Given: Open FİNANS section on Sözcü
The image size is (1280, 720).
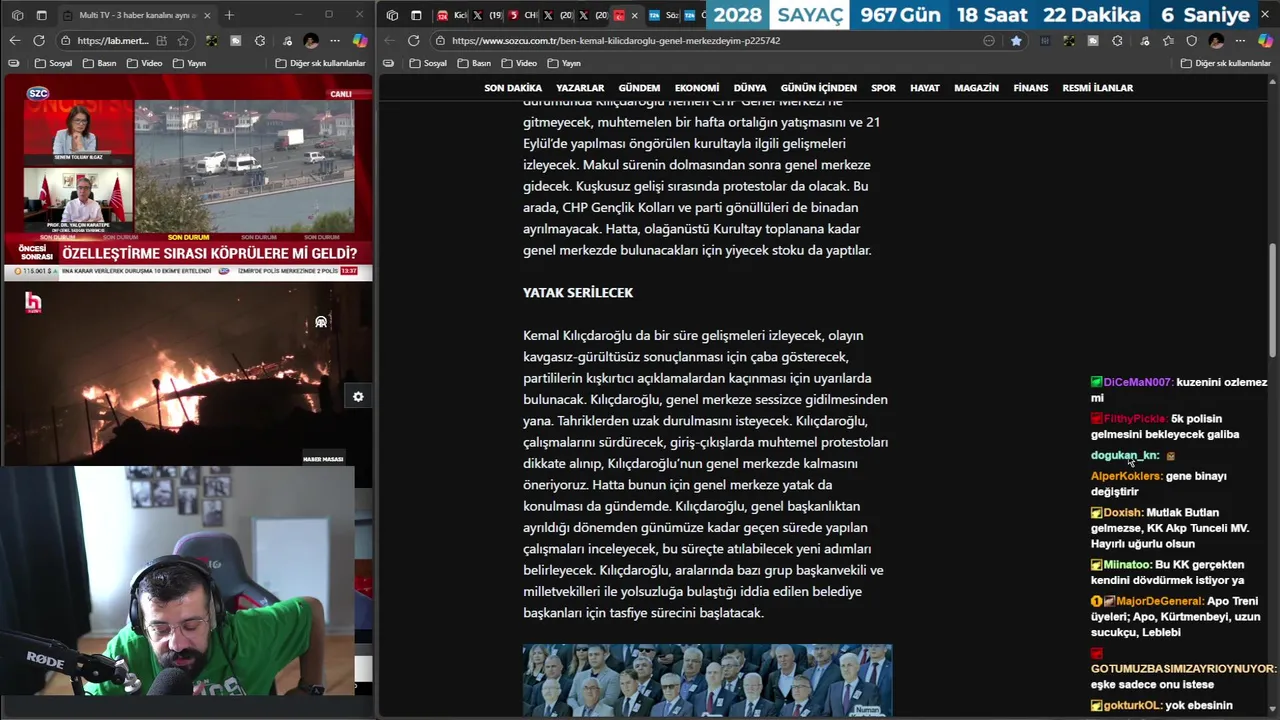Looking at the screenshot, I should [x=1031, y=88].
